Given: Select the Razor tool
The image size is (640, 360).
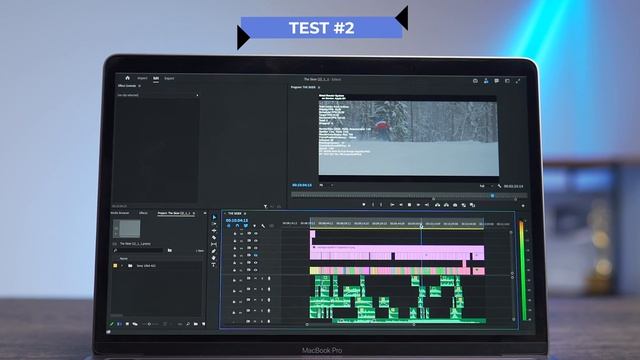Looking at the screenshot, I should (214, 238).
